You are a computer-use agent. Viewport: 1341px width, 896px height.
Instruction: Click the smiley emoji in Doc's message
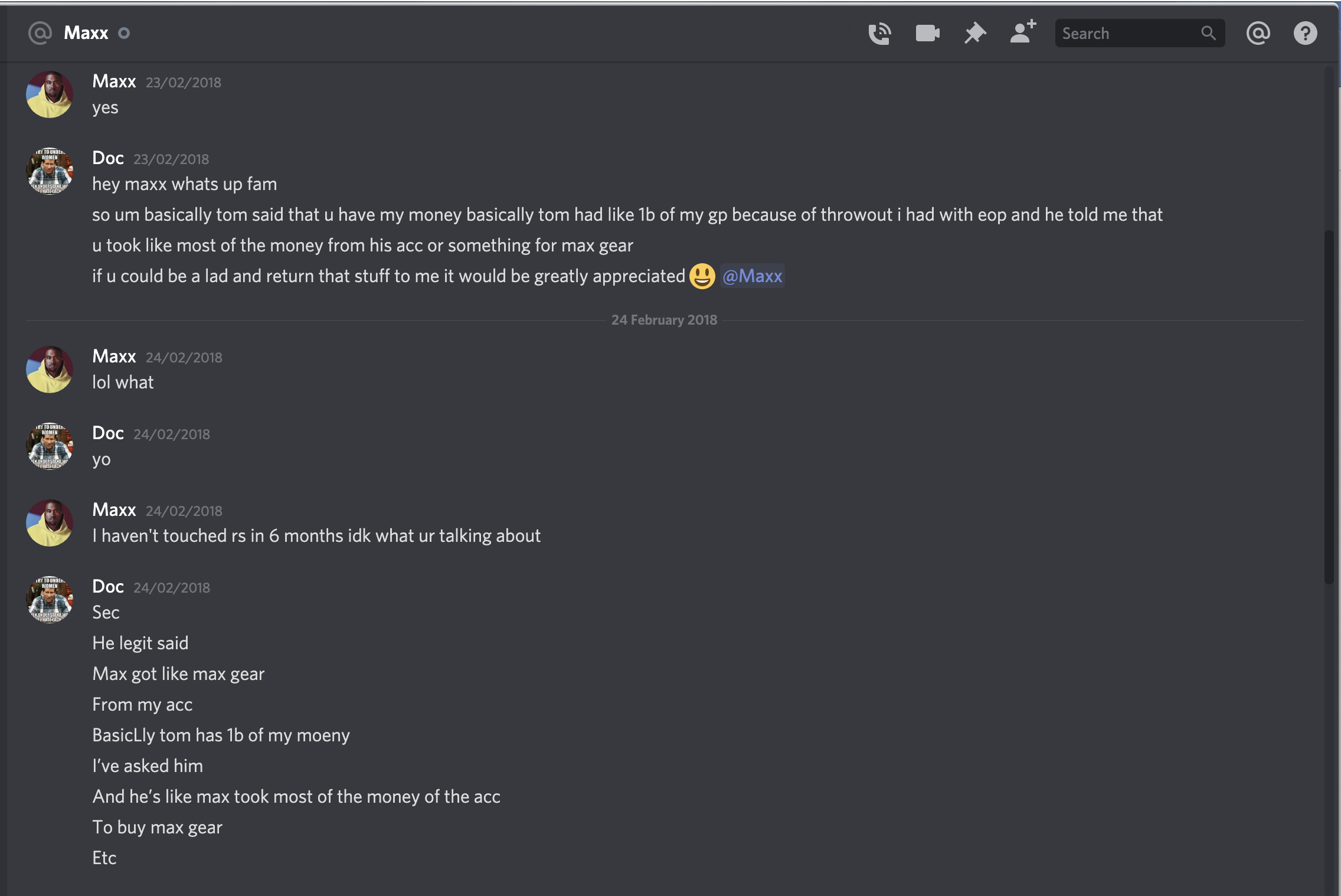coord(702,276)
